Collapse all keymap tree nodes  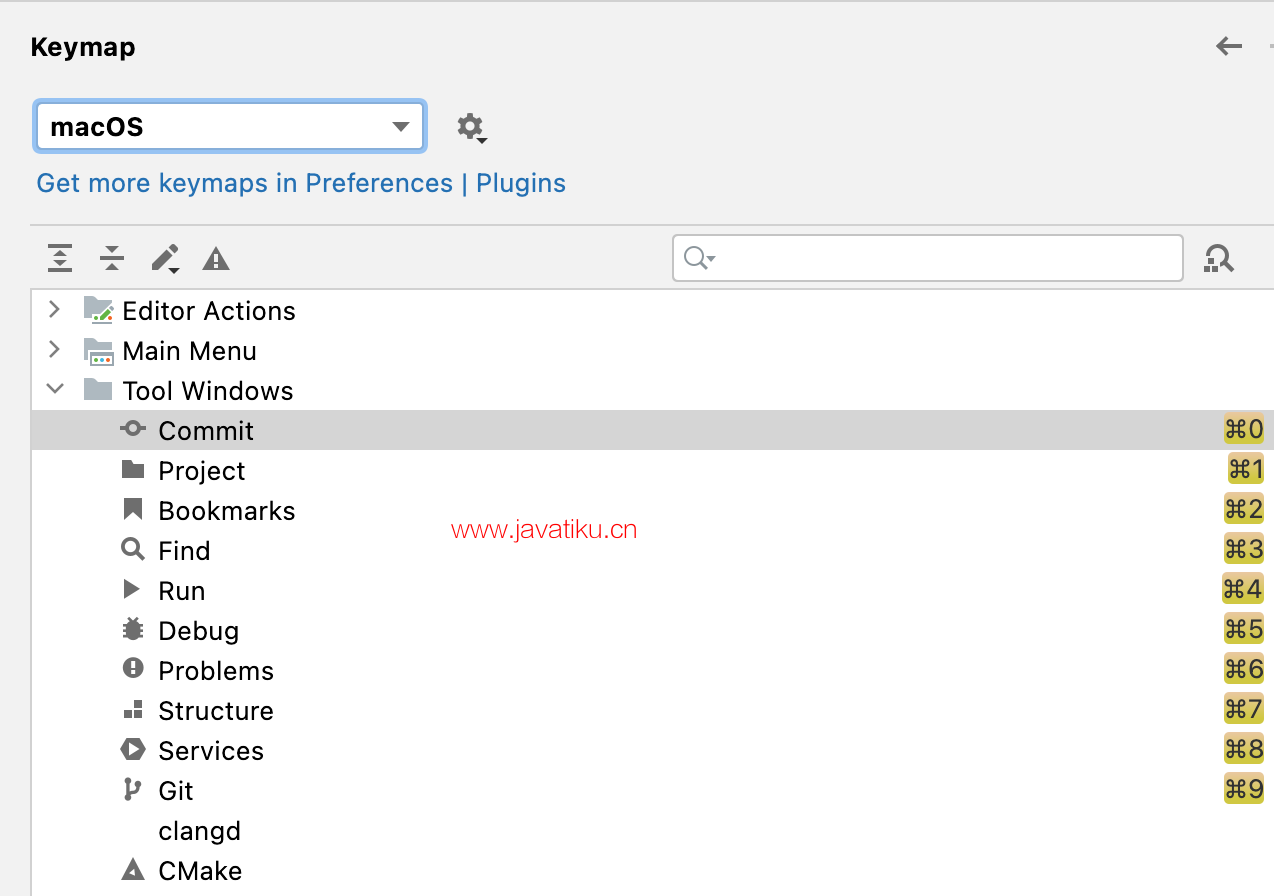tap(112, 259)
